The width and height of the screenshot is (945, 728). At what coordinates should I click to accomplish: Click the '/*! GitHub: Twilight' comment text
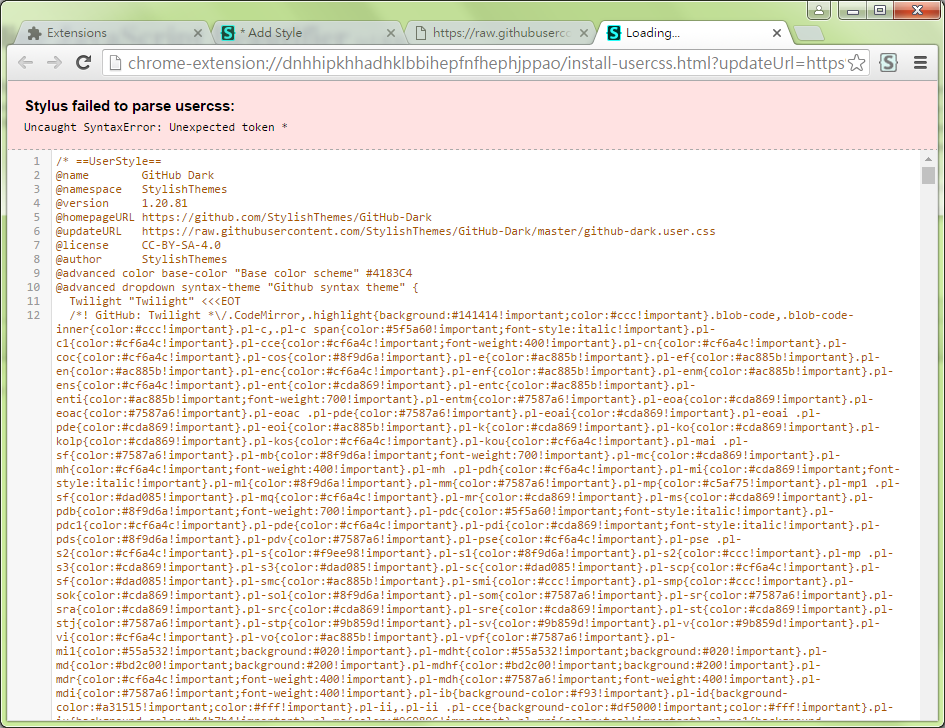coord(144,315)
